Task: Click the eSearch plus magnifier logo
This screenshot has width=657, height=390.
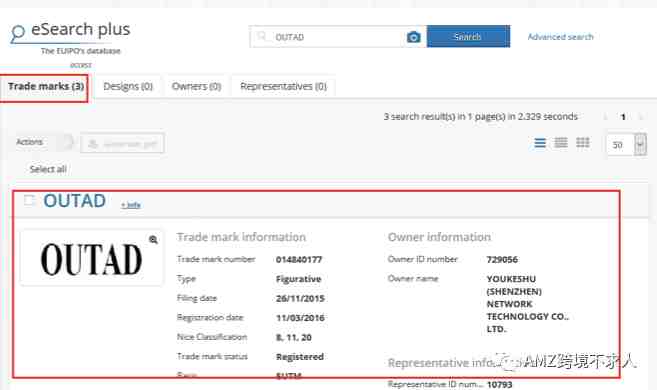Action: coord(18,34)
